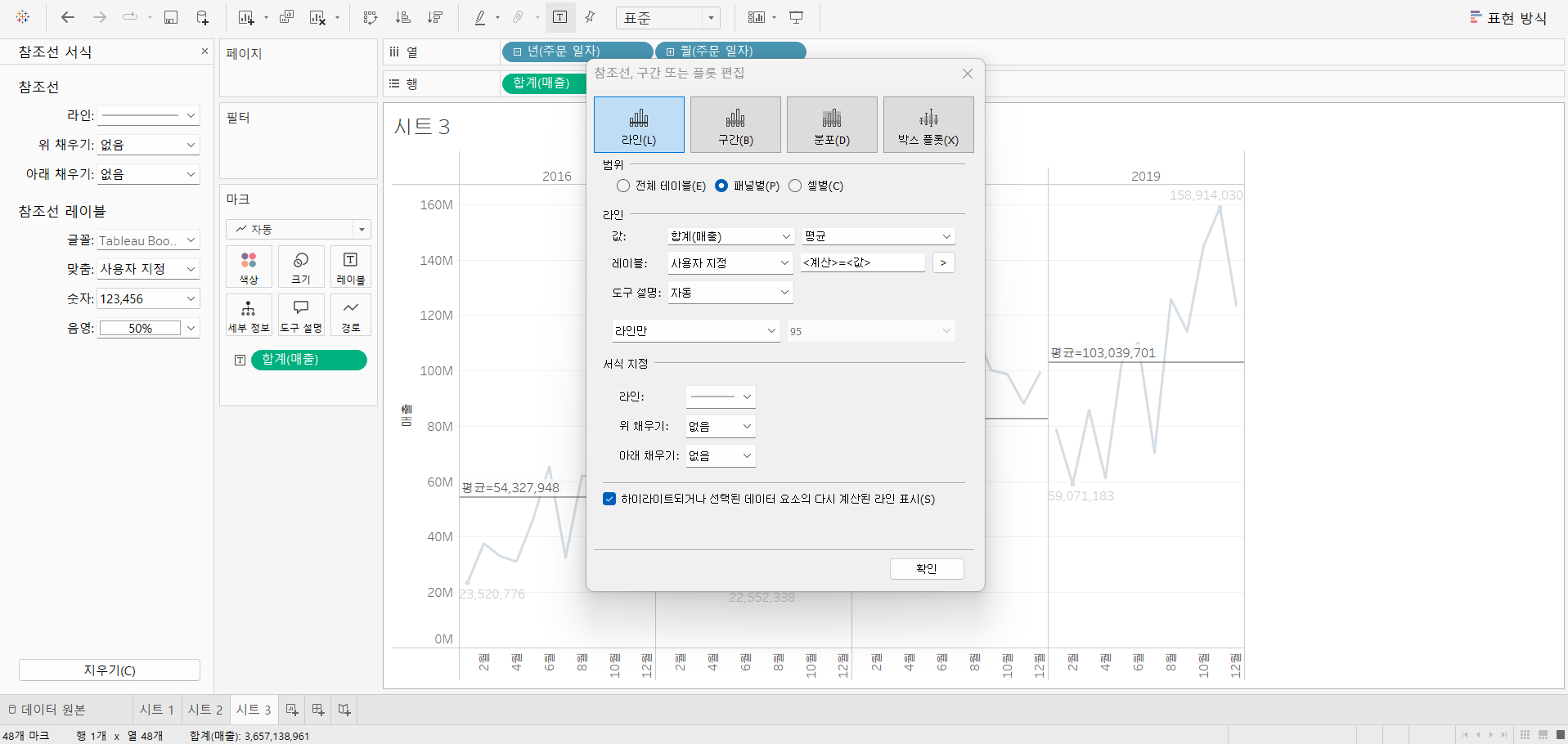The height and width of the screenshot is (744, 1568).
Task: Open the Path (경로) marks card
Action: [x=351, y=315]
